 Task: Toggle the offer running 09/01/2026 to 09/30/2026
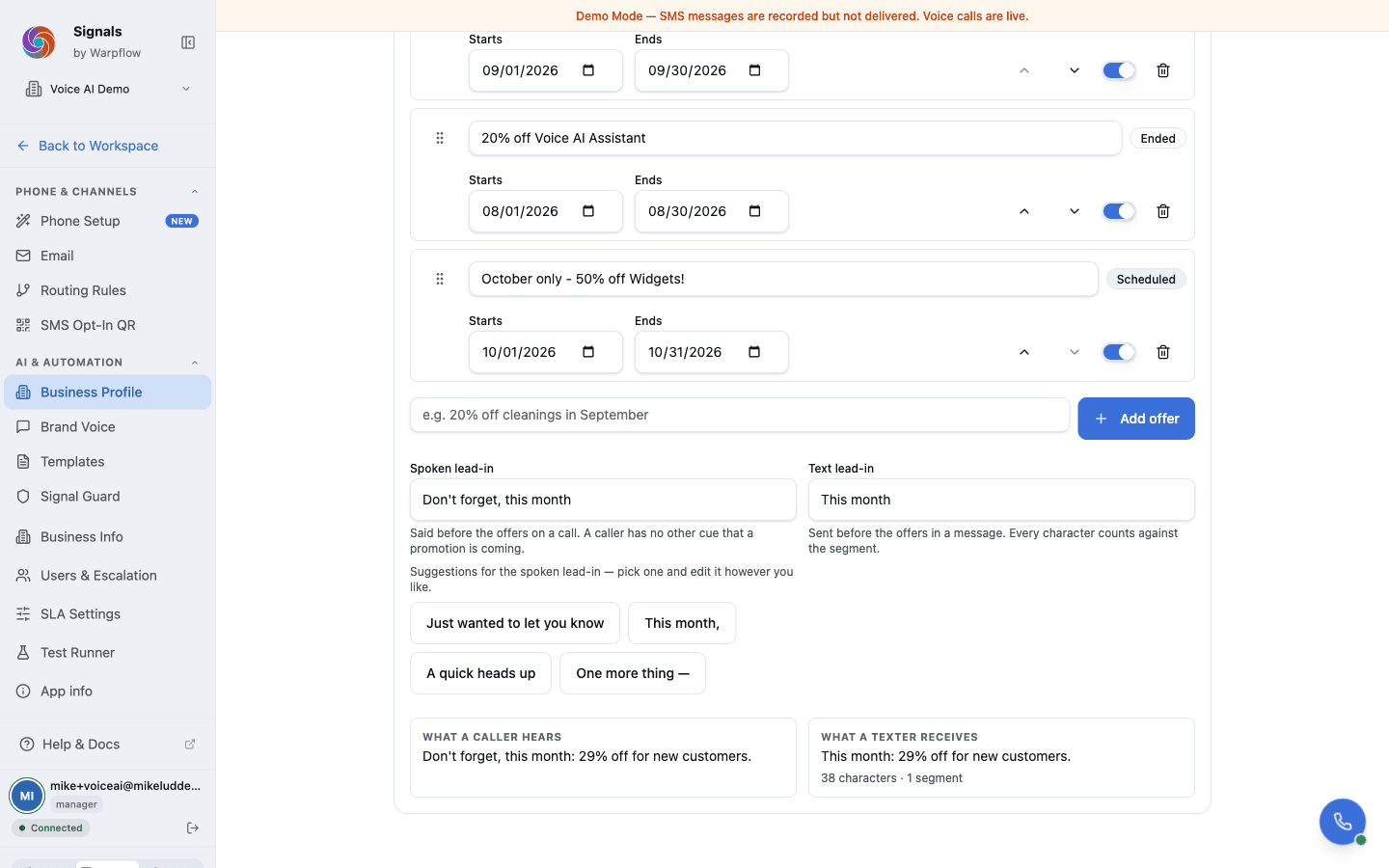click(x=1119, y=70)
